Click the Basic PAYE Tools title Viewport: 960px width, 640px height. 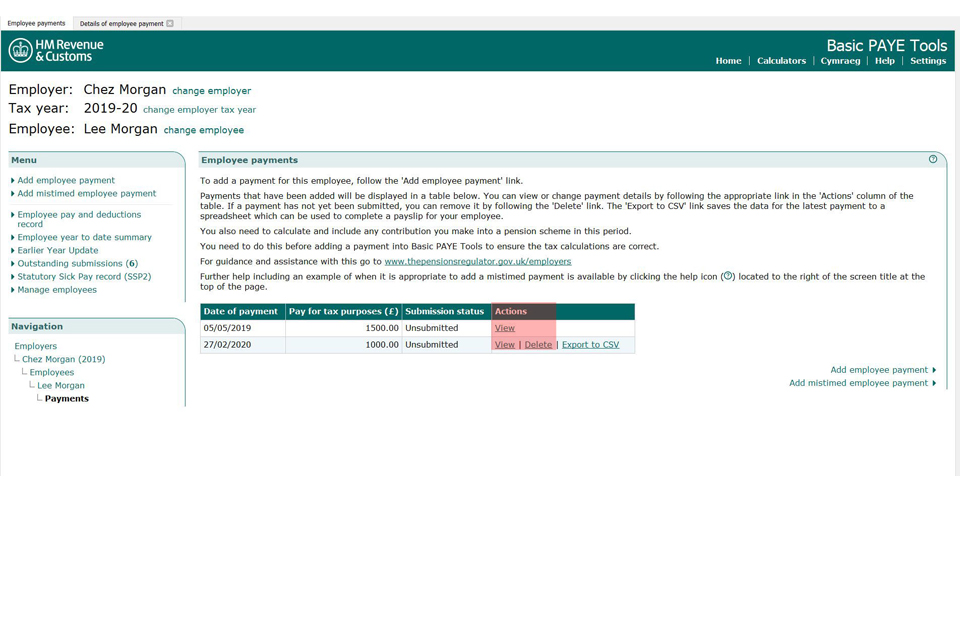(x=886, y=46)
